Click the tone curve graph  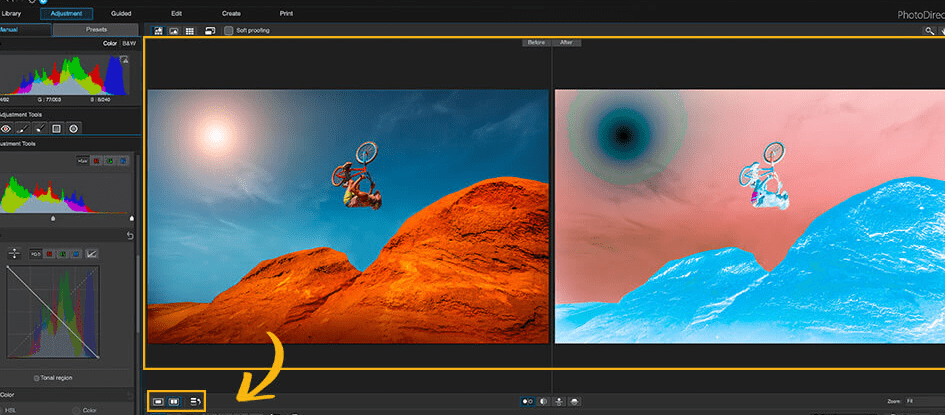click(53, 312)
